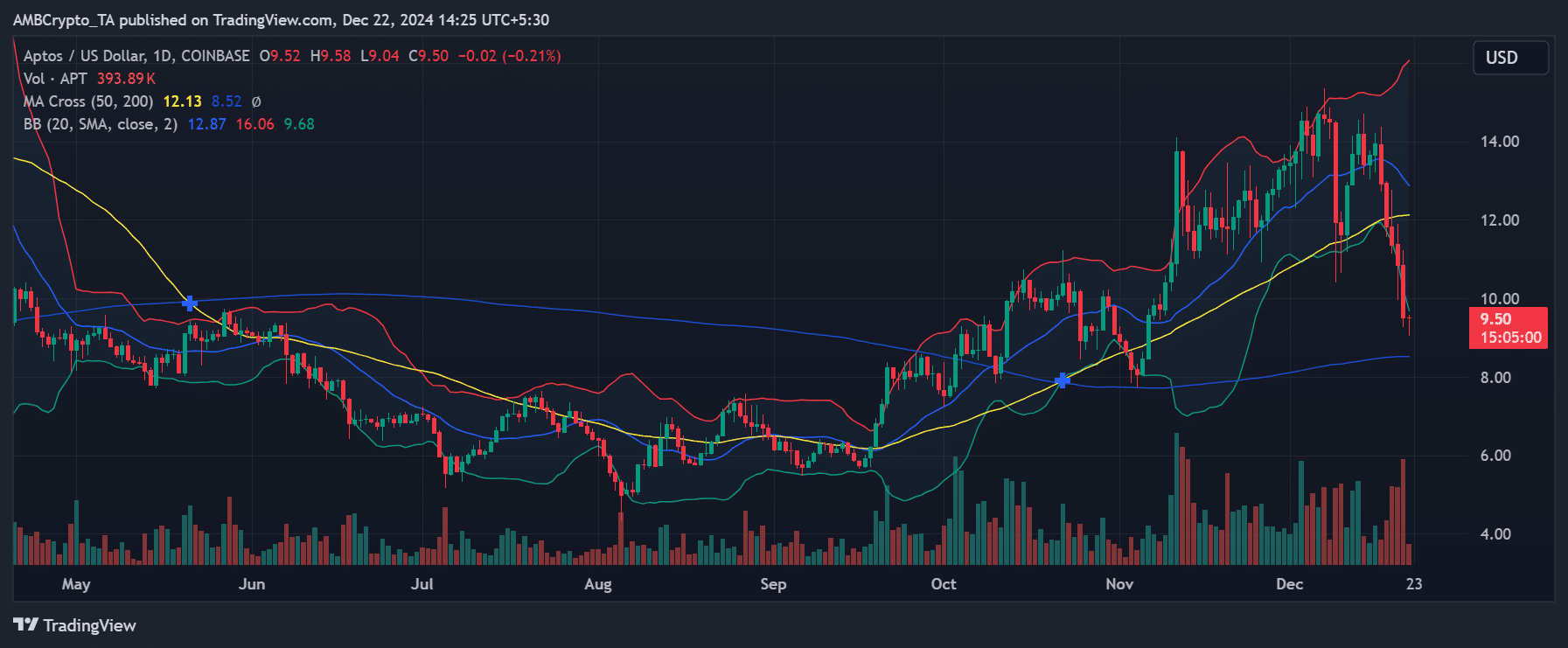The width and height of the screenshot is (1568, 648).
Task: Click the Vol · APT indicator label
Action: click(55, 79)
